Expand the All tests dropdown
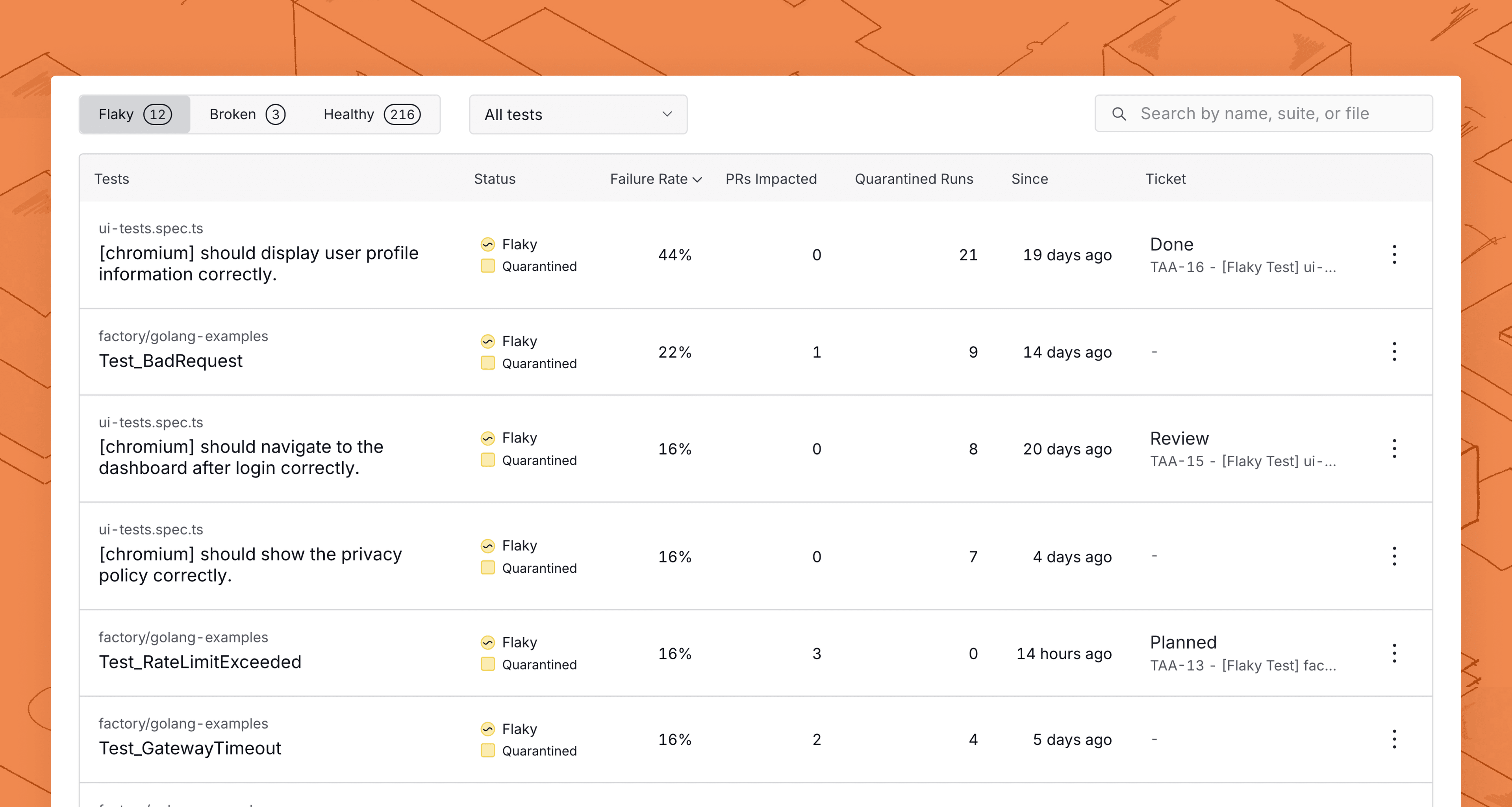Image resolution: width=1512 pixels, height=807 pixels. coord(578,115)
